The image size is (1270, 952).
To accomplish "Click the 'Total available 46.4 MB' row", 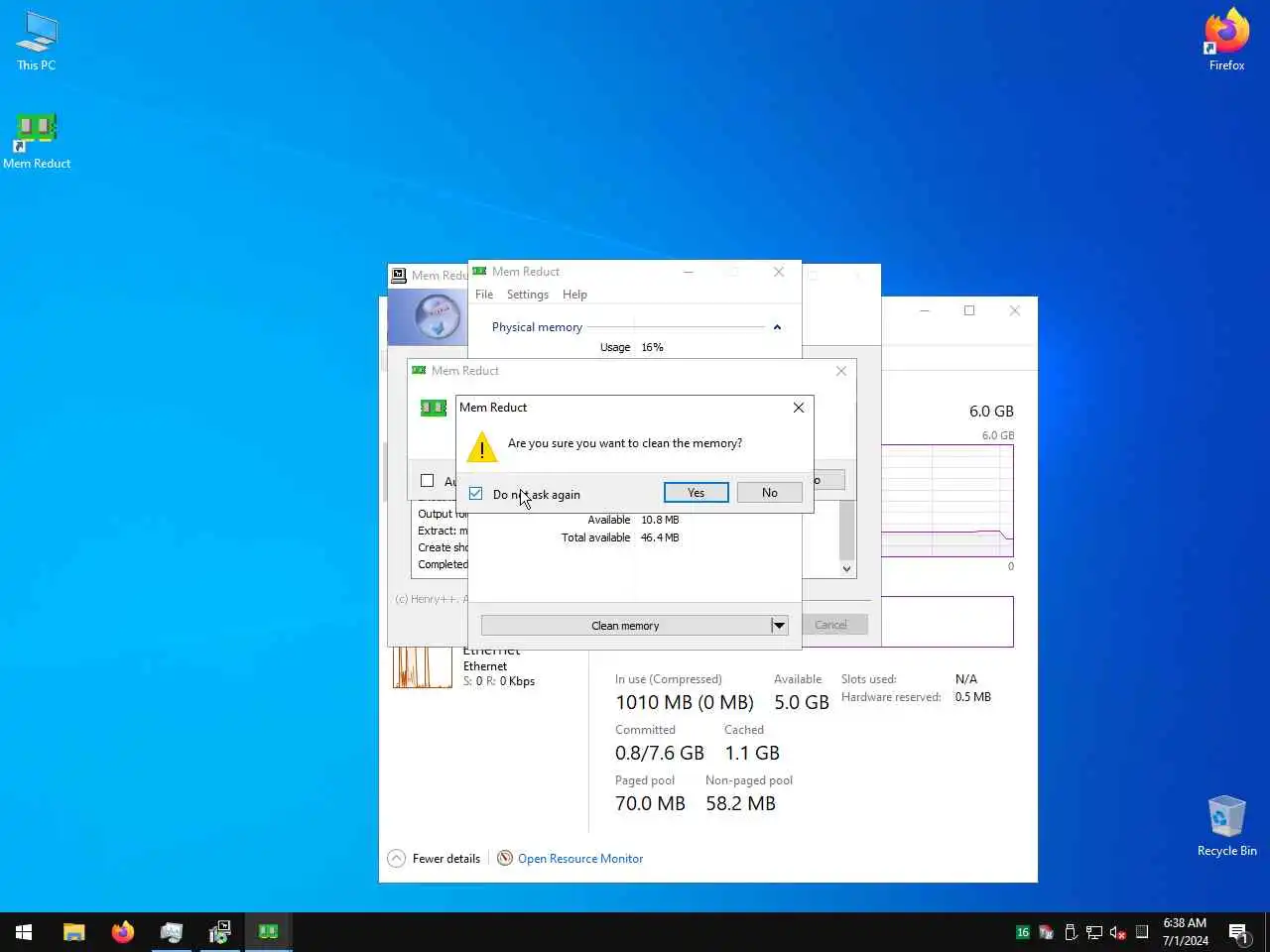I will 620,537.
